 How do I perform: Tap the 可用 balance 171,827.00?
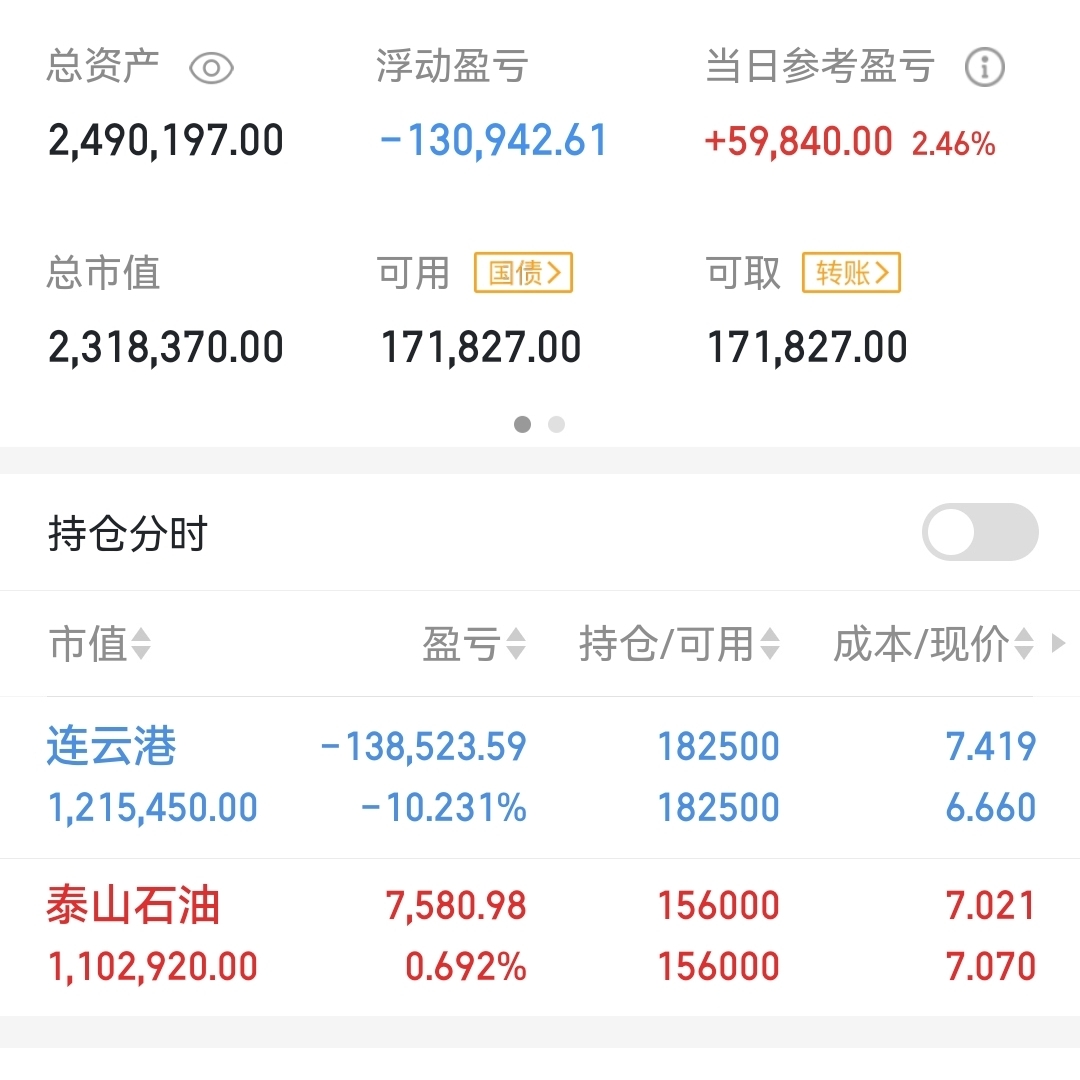(481, 346)
